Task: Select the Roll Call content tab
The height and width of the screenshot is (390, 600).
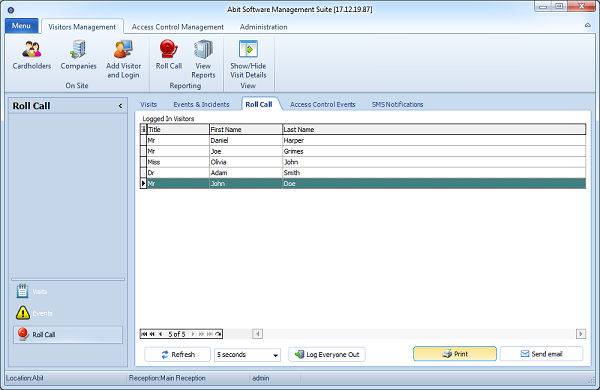Action: [259, 104]
